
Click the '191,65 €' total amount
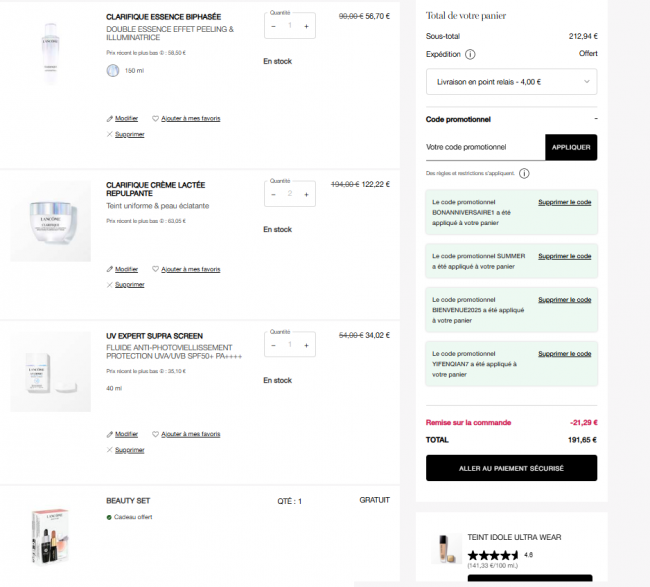582,440
